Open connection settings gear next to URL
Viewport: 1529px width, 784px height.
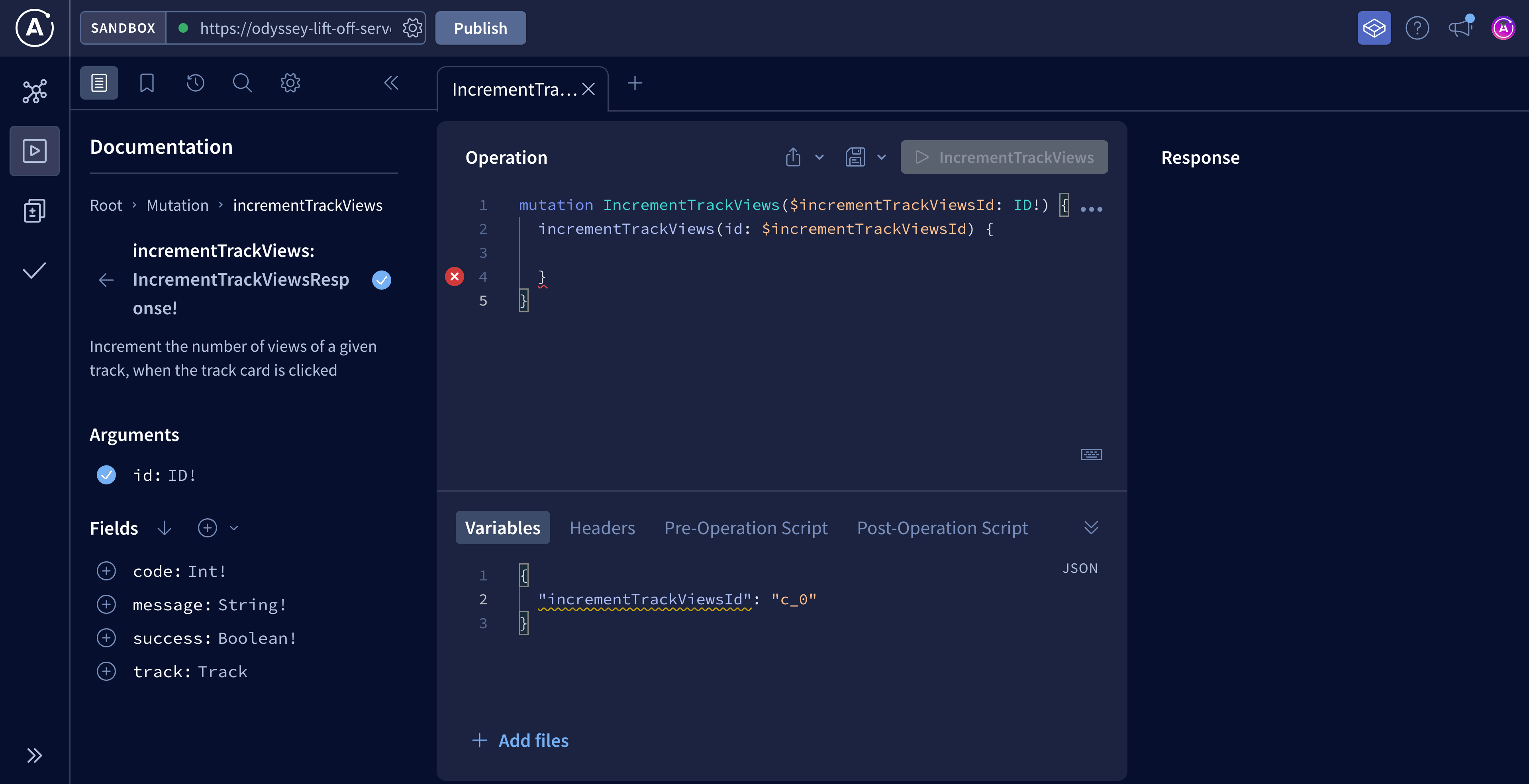click(412, 28)
